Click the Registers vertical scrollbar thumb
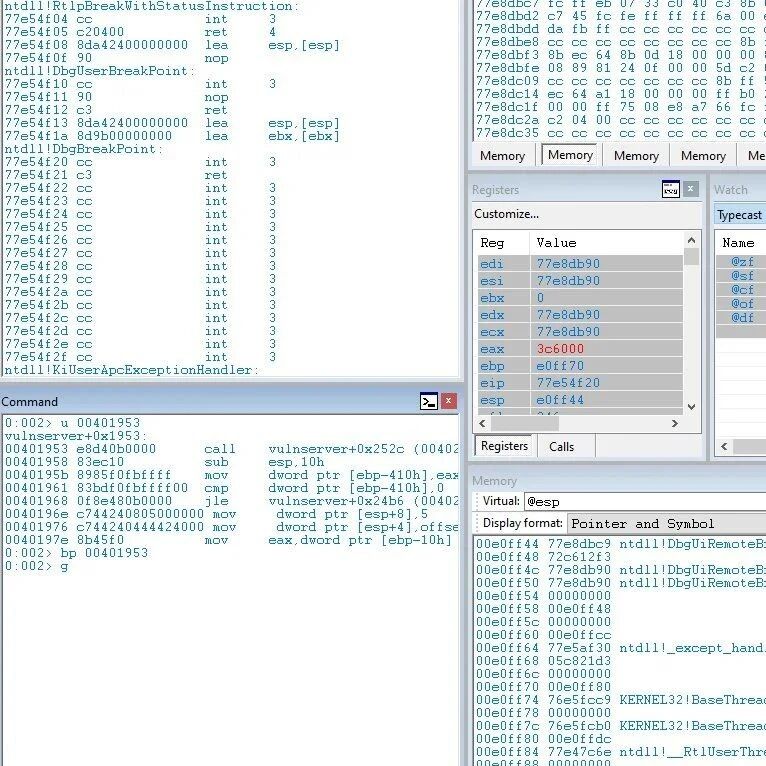Screen dimensions: 766x766 (x=691, y=256)
